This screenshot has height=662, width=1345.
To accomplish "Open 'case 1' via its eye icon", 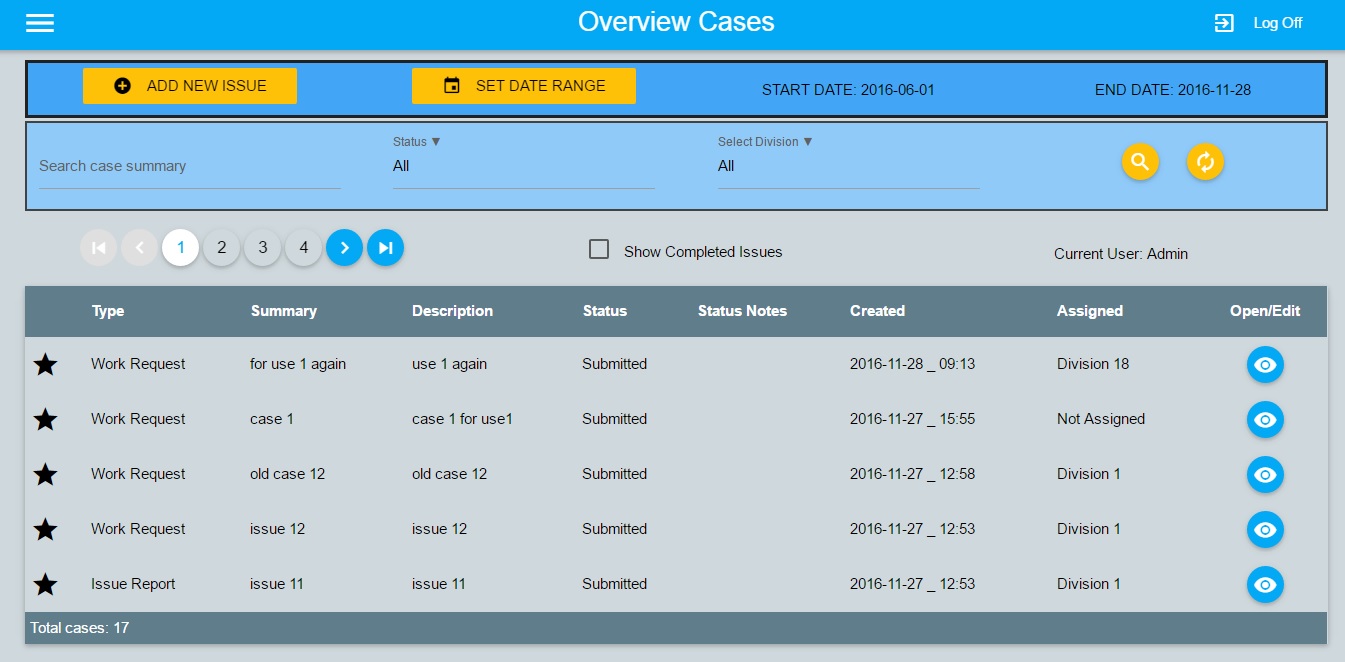I will pyautogui.click(x=1265, y=420).
